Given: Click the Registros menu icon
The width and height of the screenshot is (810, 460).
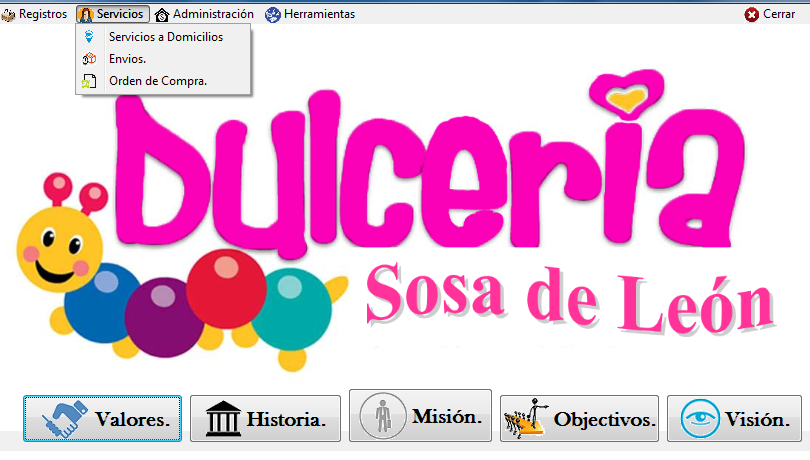Looking at the screenshot, I should point(8,15).
